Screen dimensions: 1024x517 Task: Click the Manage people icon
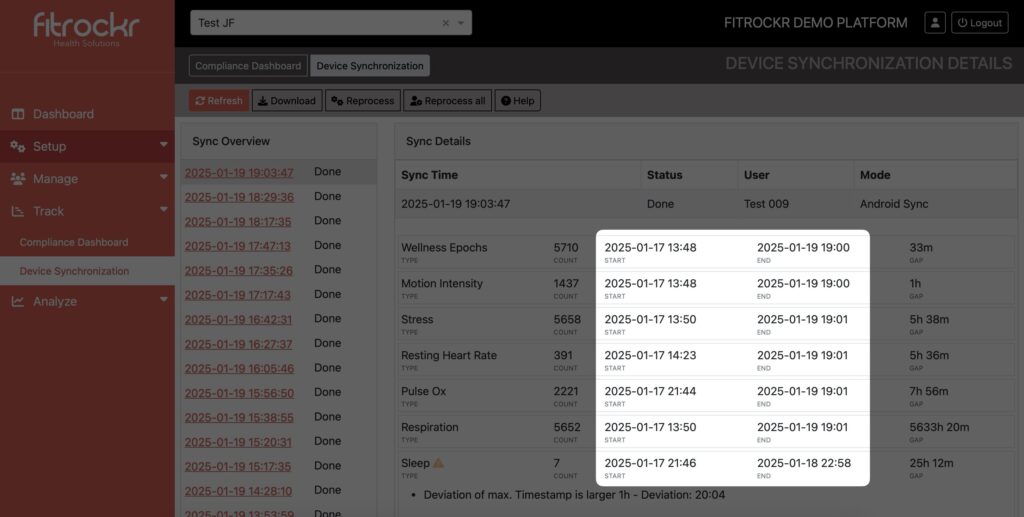(x=18, y=178)
